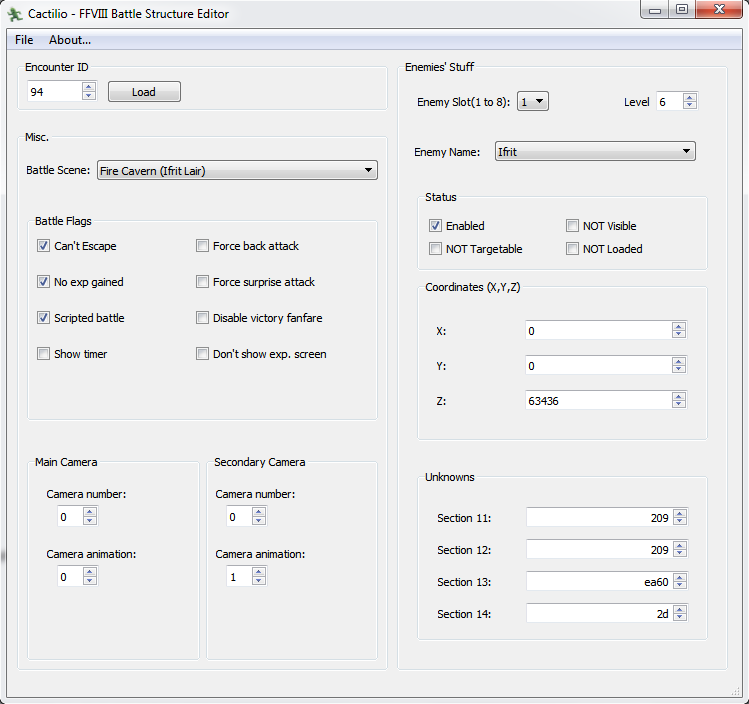The width and height of the screenshot is (749, 704).
Task: Click the Y coordinate field
Action: tap(599, 365)
